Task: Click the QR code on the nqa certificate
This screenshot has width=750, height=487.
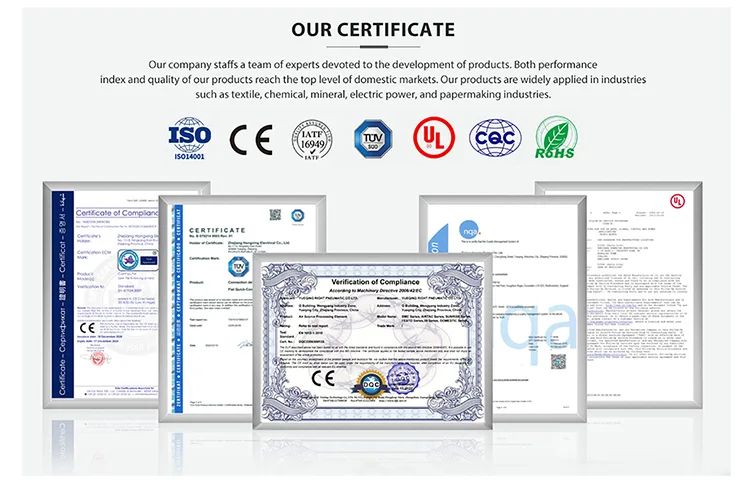Action: pyautogui.click(x=558, y=361)
